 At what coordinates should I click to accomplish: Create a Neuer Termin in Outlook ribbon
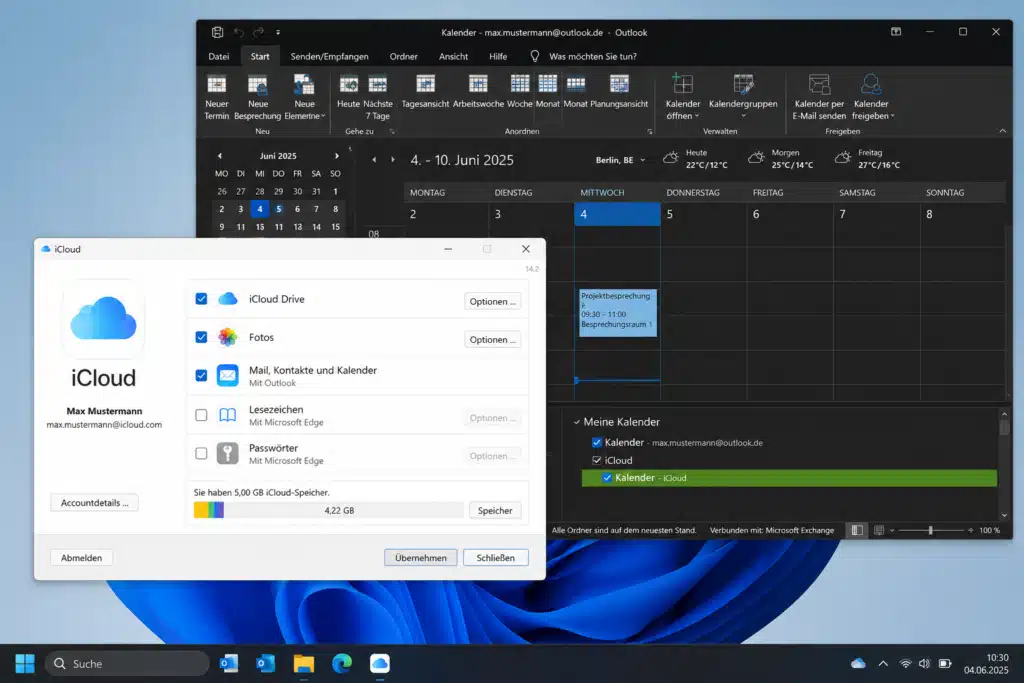[216, 97]
